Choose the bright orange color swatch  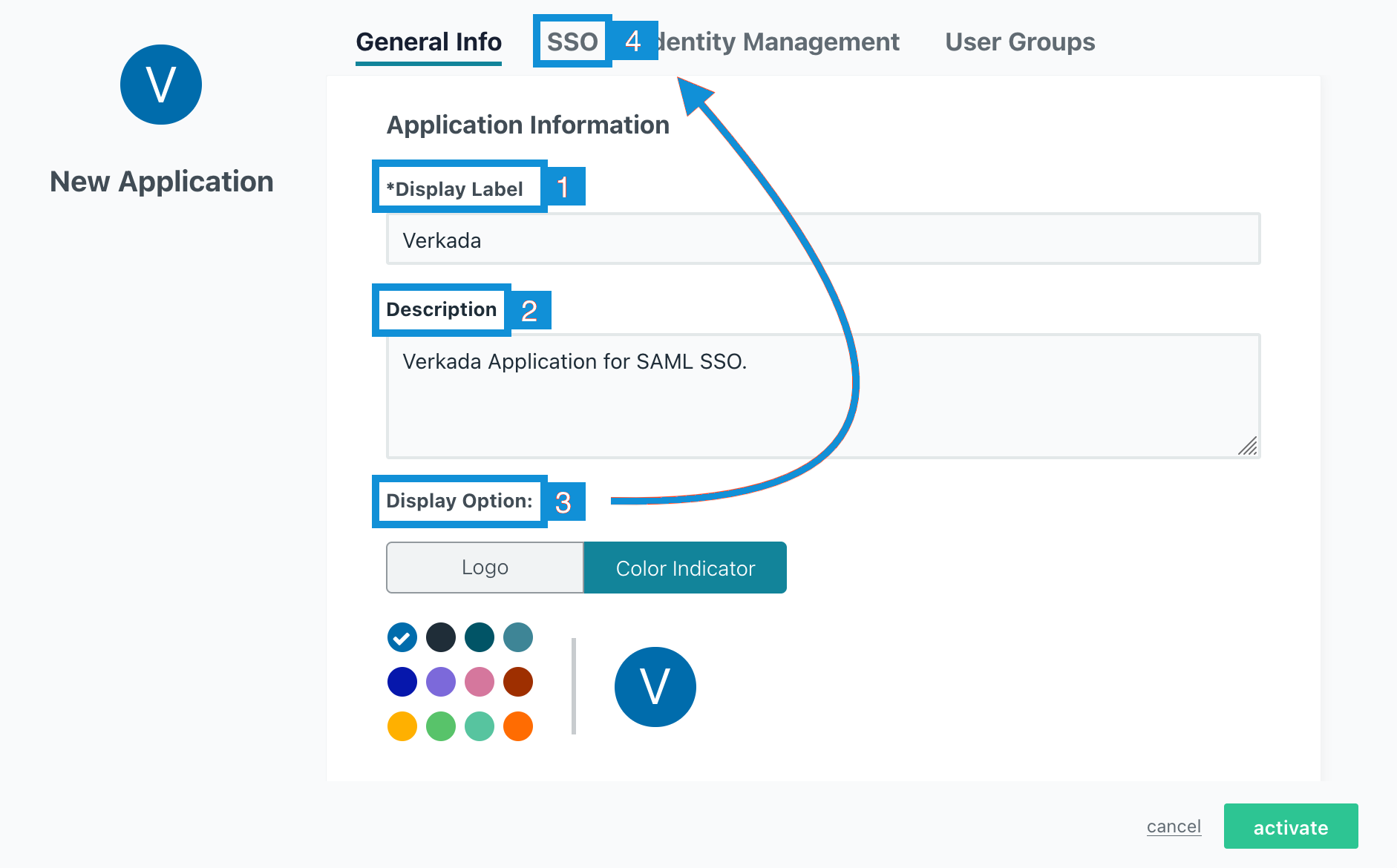click(518, 726)
